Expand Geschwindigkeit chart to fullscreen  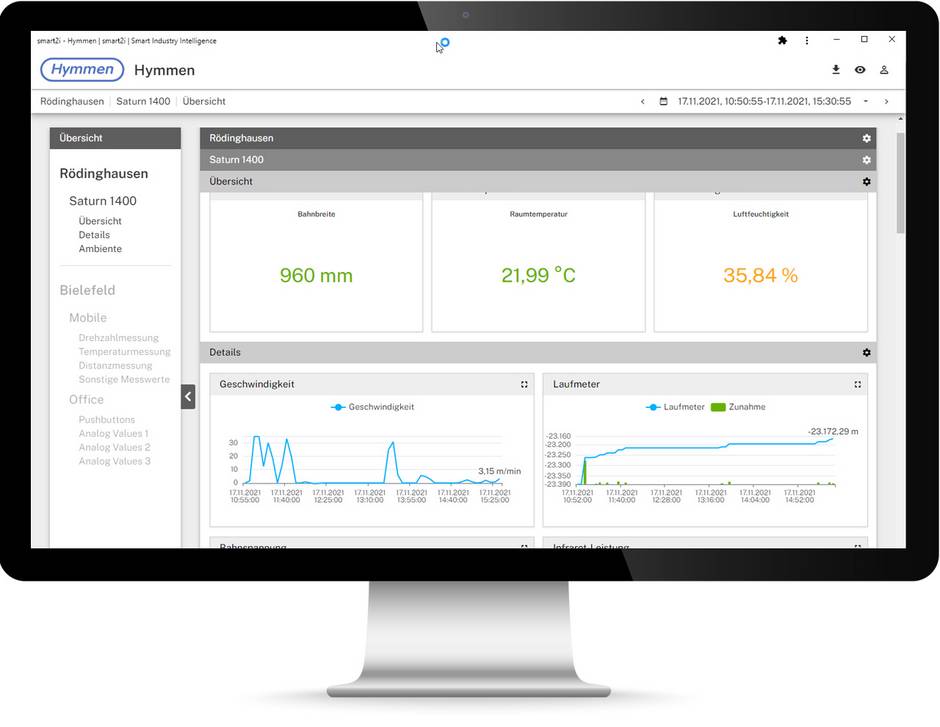(524, 384)
